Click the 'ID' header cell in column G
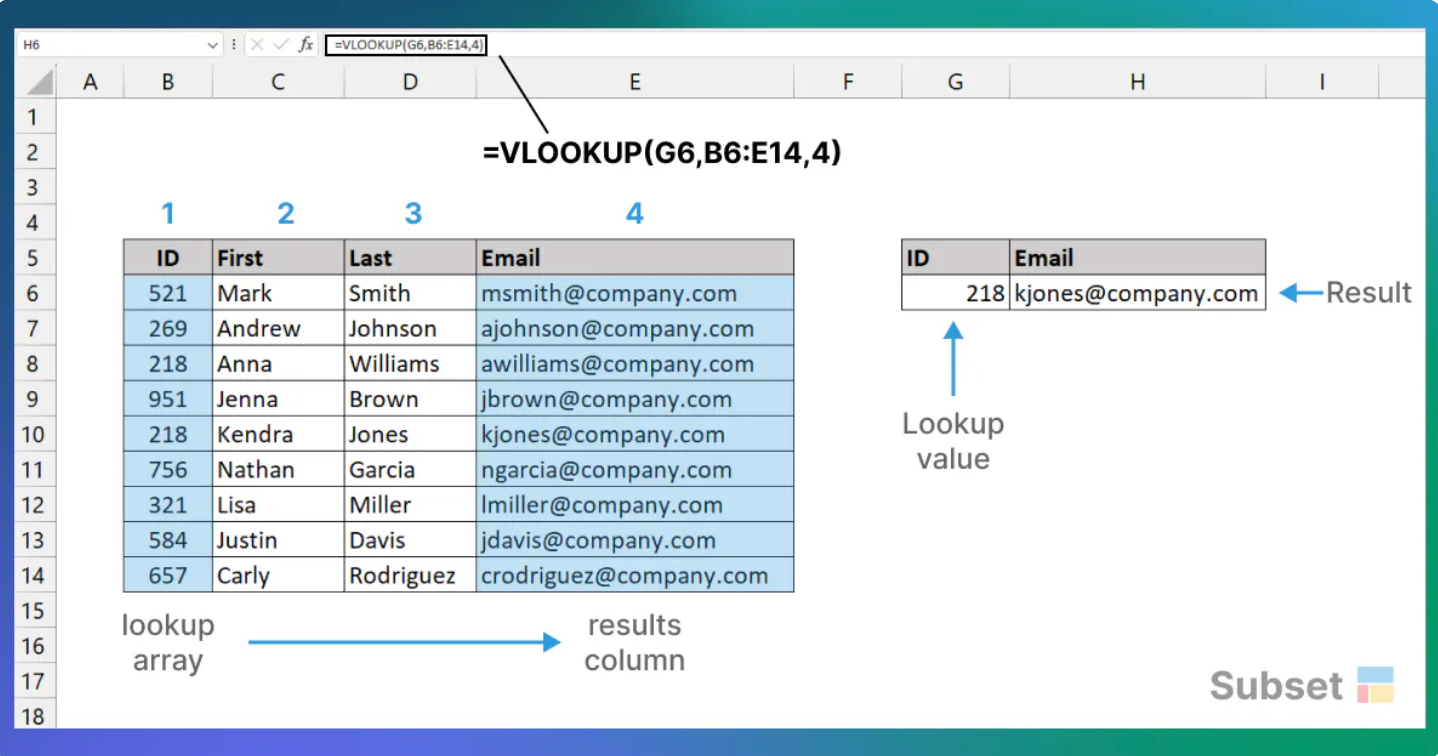The image size is (1438, 756). (x=956, y=258)
